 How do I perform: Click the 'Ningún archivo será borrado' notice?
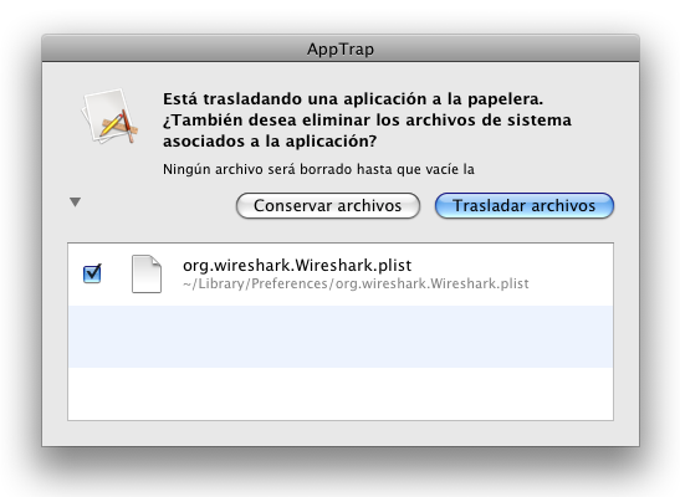click(x=319, y=169)
